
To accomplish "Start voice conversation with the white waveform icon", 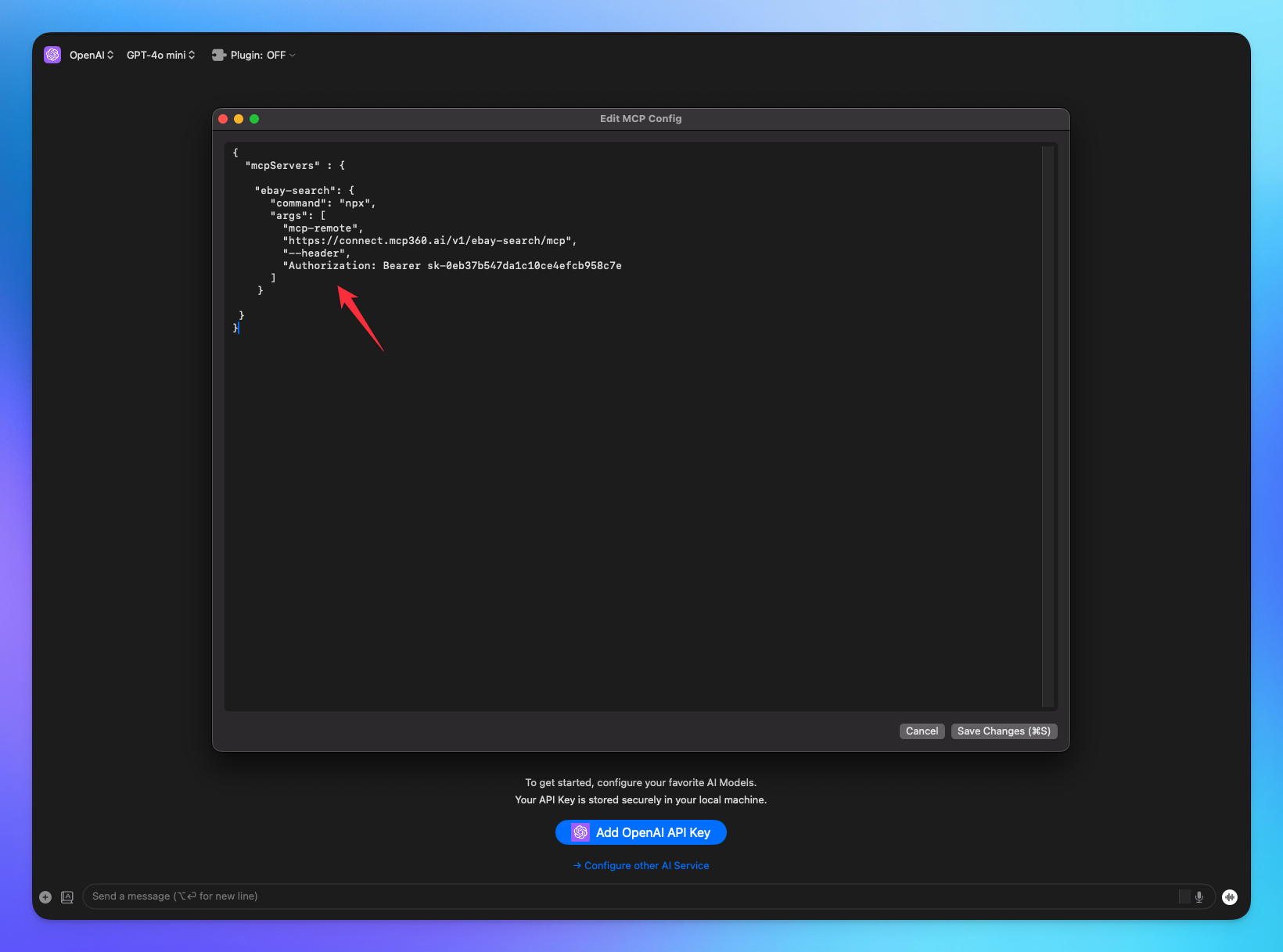I will [1230, 897].
